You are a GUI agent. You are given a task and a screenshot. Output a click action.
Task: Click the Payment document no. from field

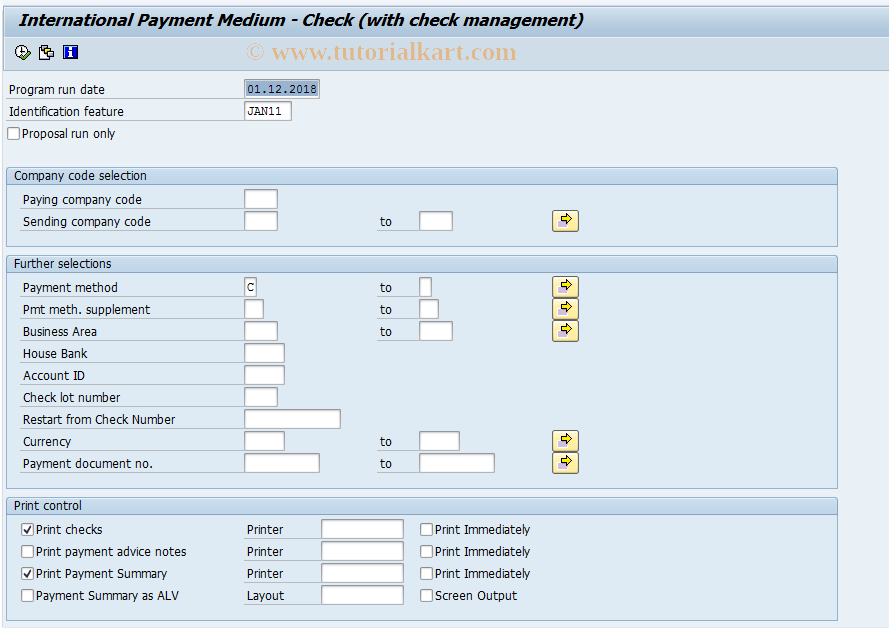[x=282, y=463]
